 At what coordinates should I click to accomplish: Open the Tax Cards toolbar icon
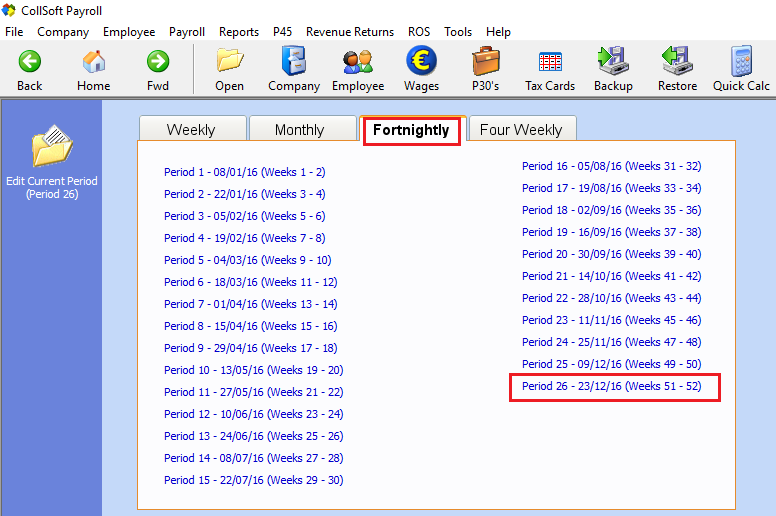(x=550, y=62)
